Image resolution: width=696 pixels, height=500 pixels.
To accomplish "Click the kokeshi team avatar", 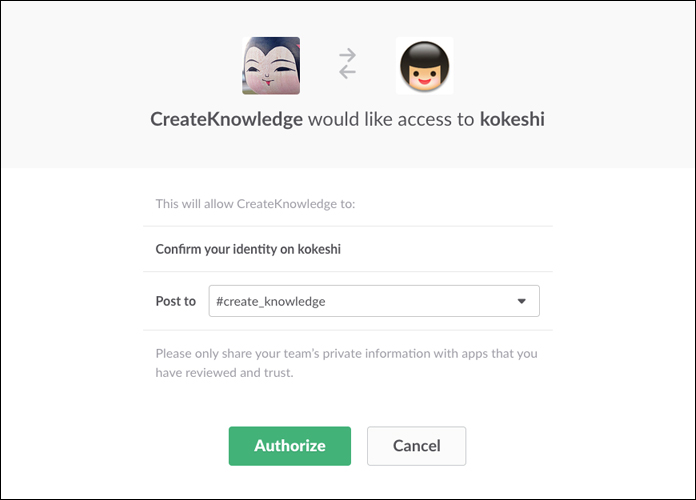I will [424, 66].
